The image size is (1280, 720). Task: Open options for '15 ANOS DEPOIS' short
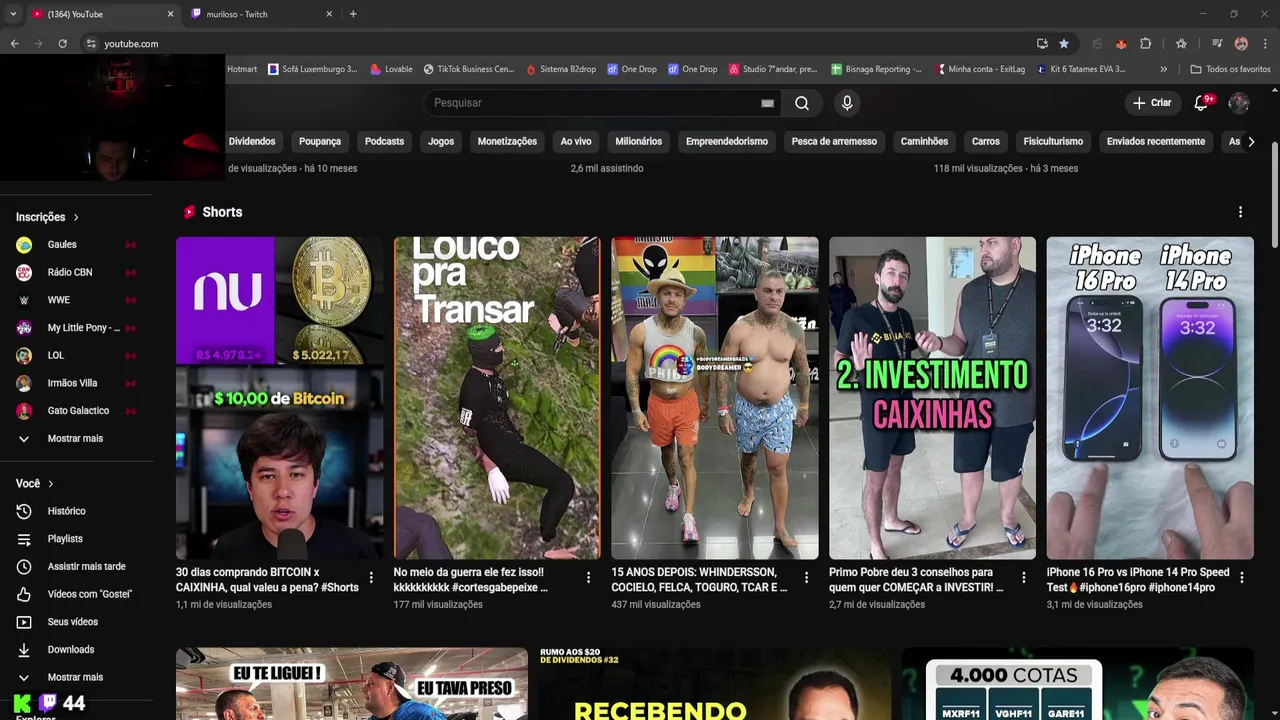coord(806,578)
